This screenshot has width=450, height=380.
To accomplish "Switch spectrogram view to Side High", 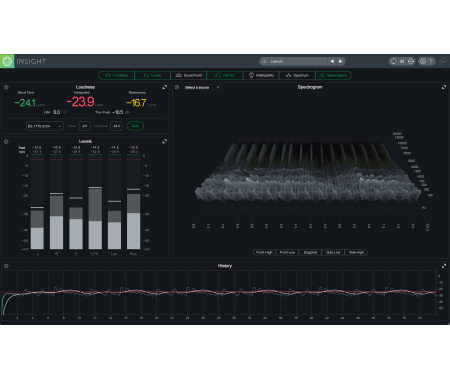I will click(356, 252).
